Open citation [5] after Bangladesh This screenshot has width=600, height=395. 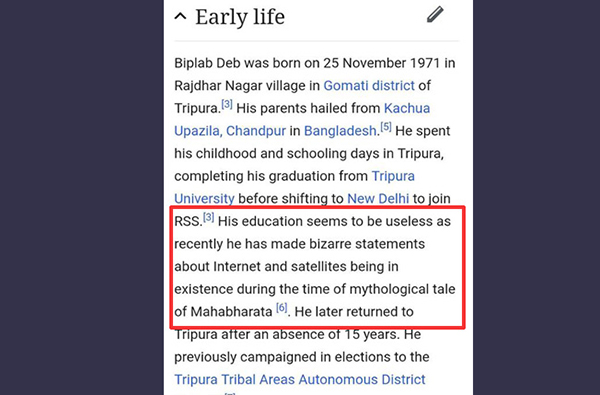[x=386, y=127]
